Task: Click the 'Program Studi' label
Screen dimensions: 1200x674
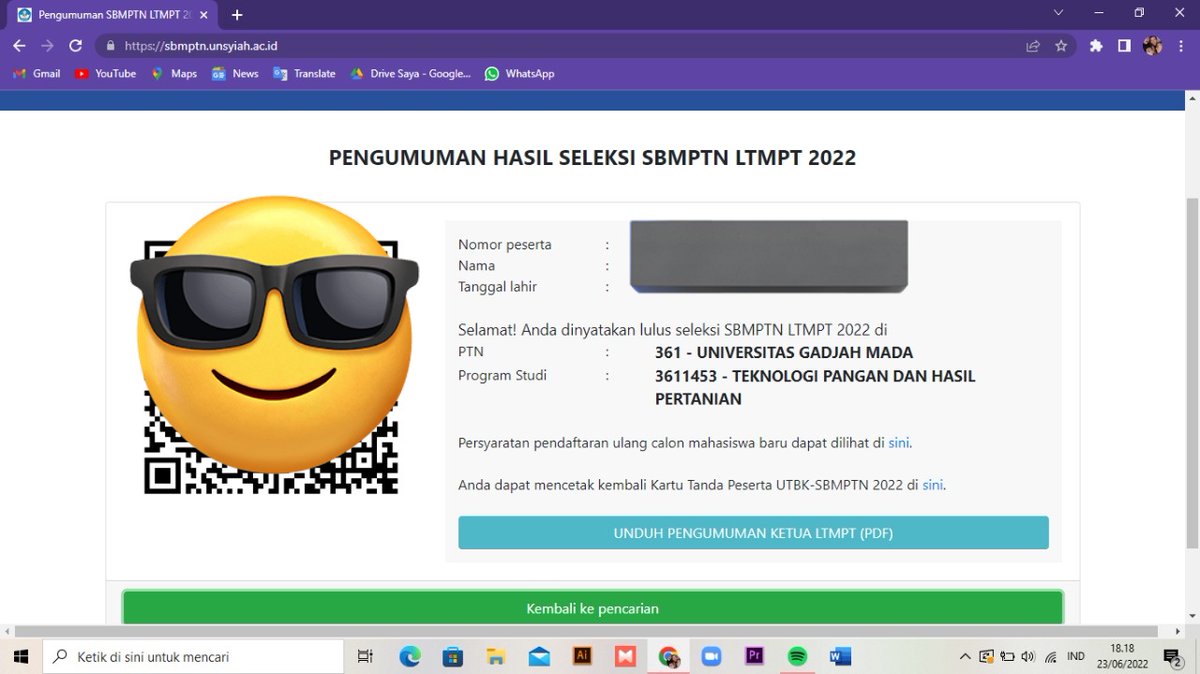Action: 503,376
